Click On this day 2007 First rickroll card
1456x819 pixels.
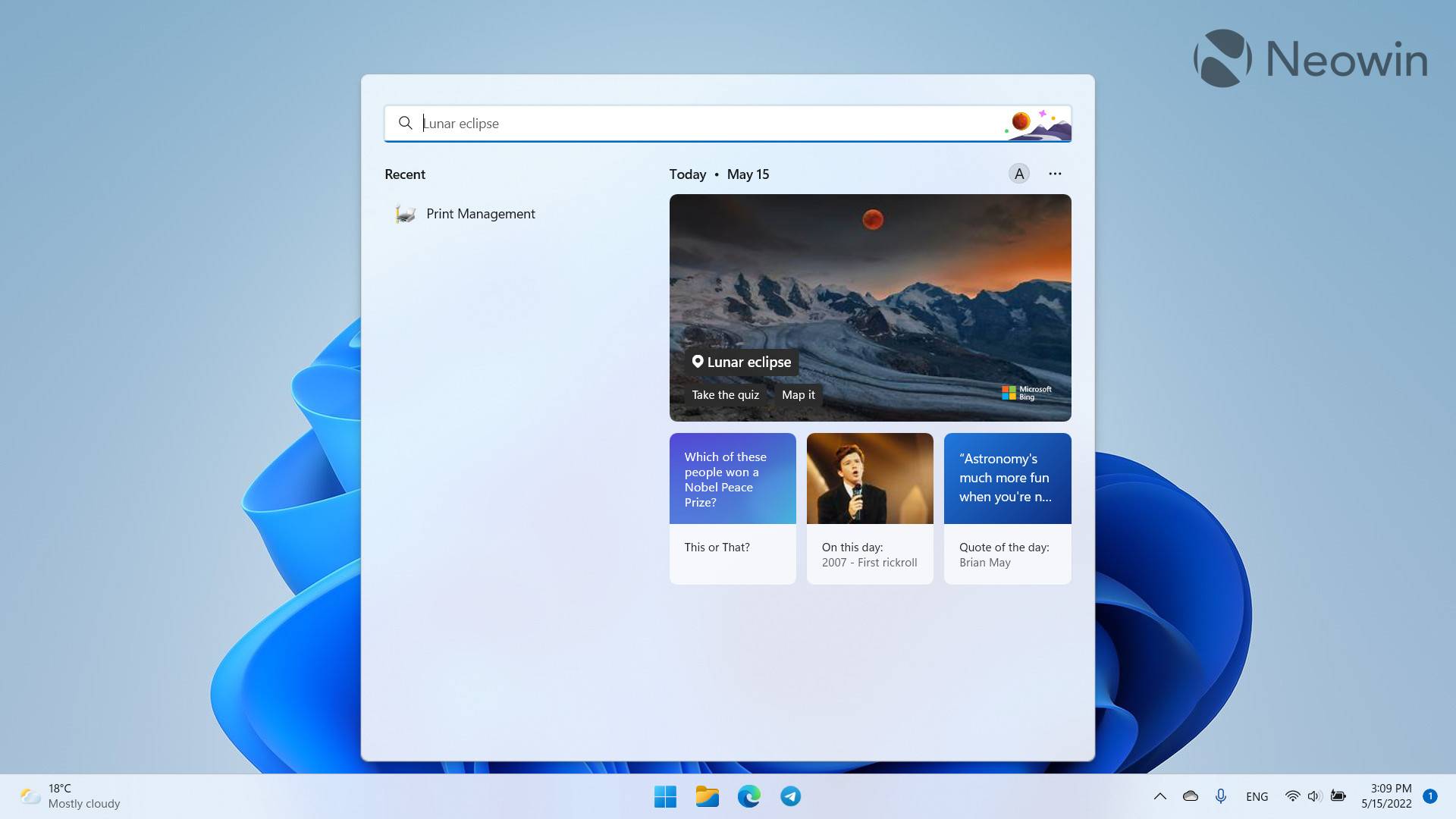870,508
